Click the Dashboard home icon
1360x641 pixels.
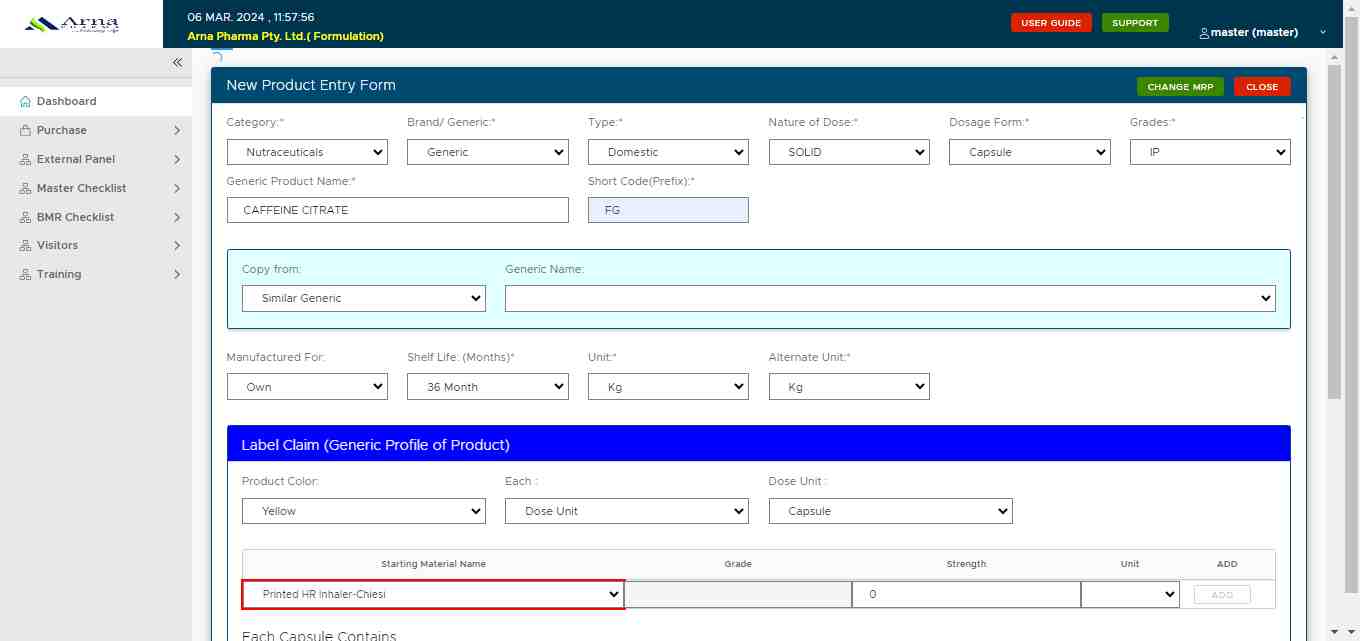pyautogui.click(x=25, y=102)
